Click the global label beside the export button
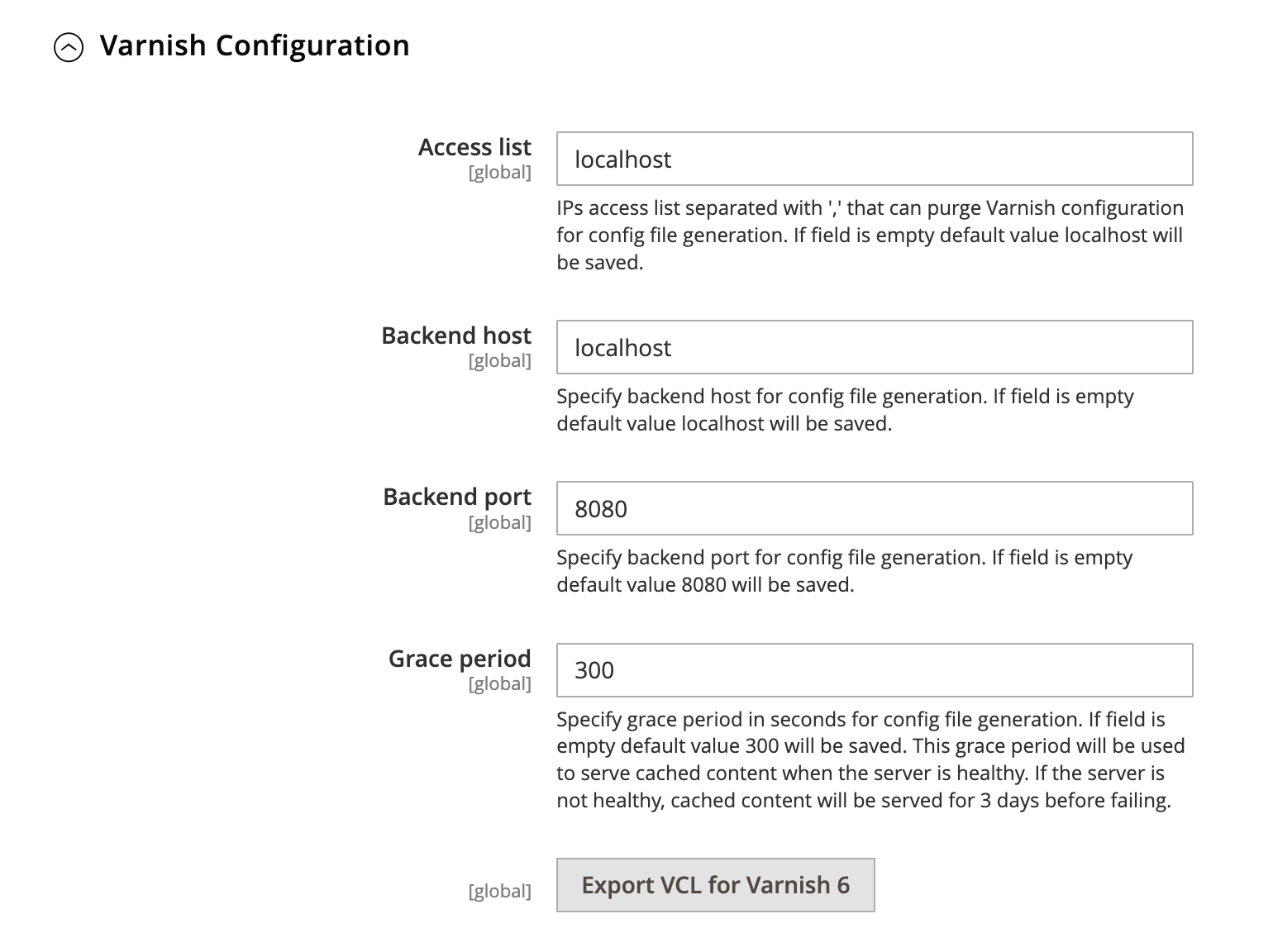Screen dimensions: 1273x952 pyautogui.click(x=499, y=890)
